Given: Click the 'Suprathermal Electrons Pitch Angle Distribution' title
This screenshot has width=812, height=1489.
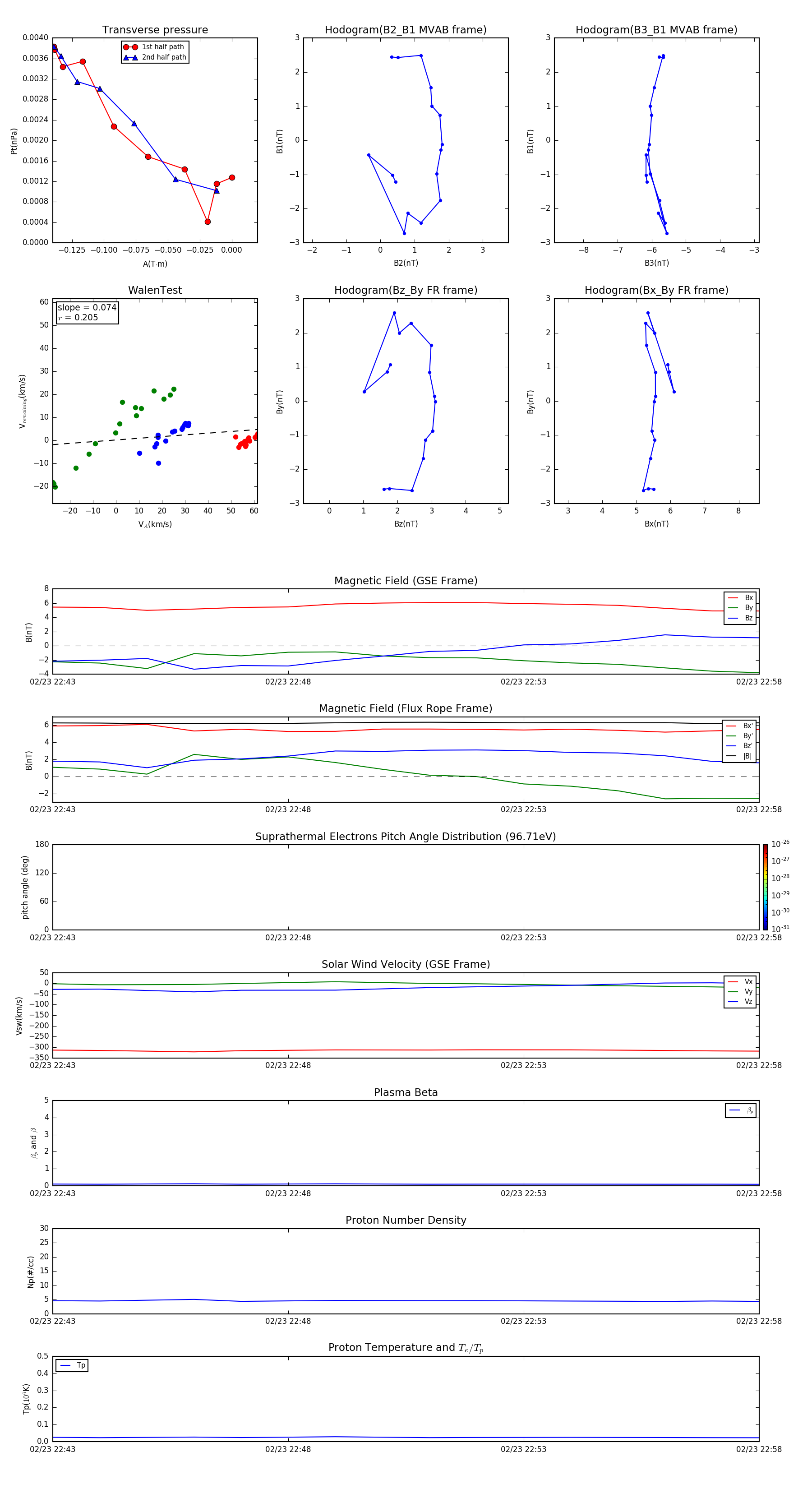Looking at the screenshot, I should tap(406, 837).
